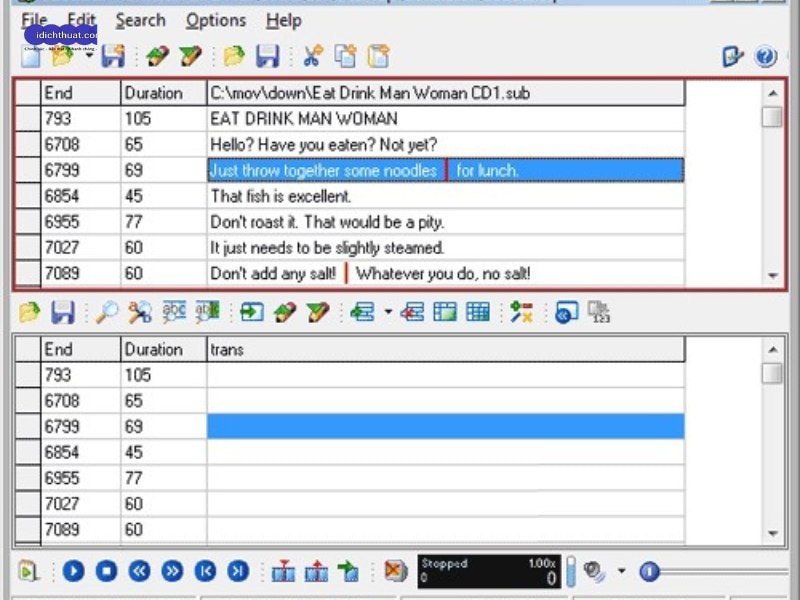Open the Options menu
This screenshot has height=600, width=800.
click(216, 20)
